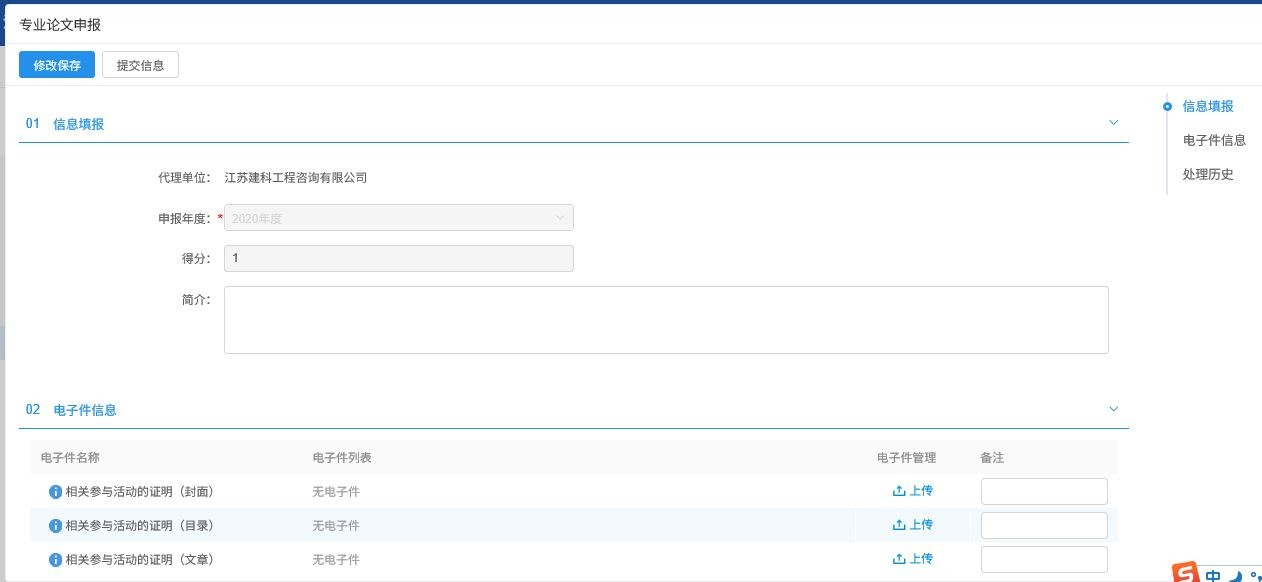
Task: Collapse the 02 电子件信息 section
Action: (x=1113, y=409)
